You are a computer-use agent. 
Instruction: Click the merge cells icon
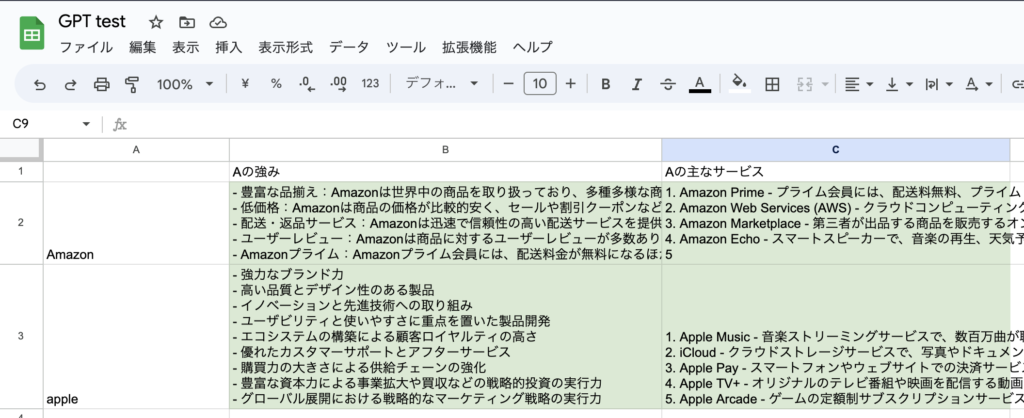point(804,84)
